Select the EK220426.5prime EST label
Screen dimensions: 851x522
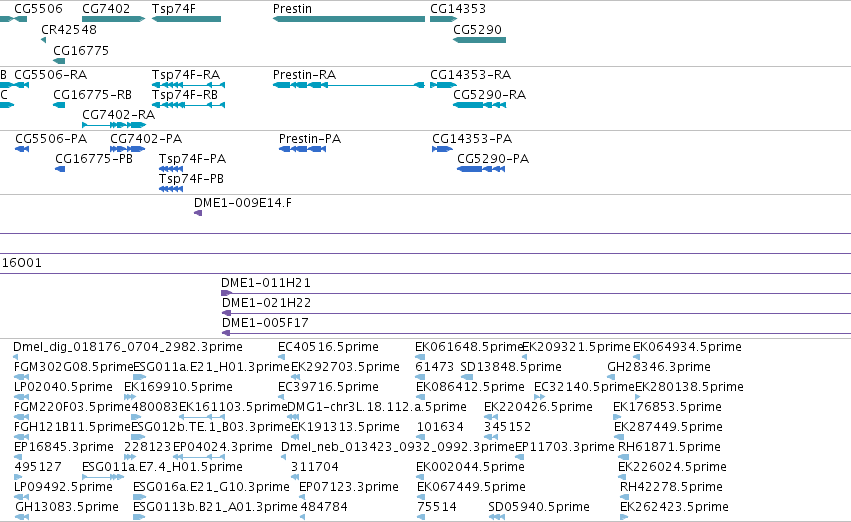[x=538, y=407]
